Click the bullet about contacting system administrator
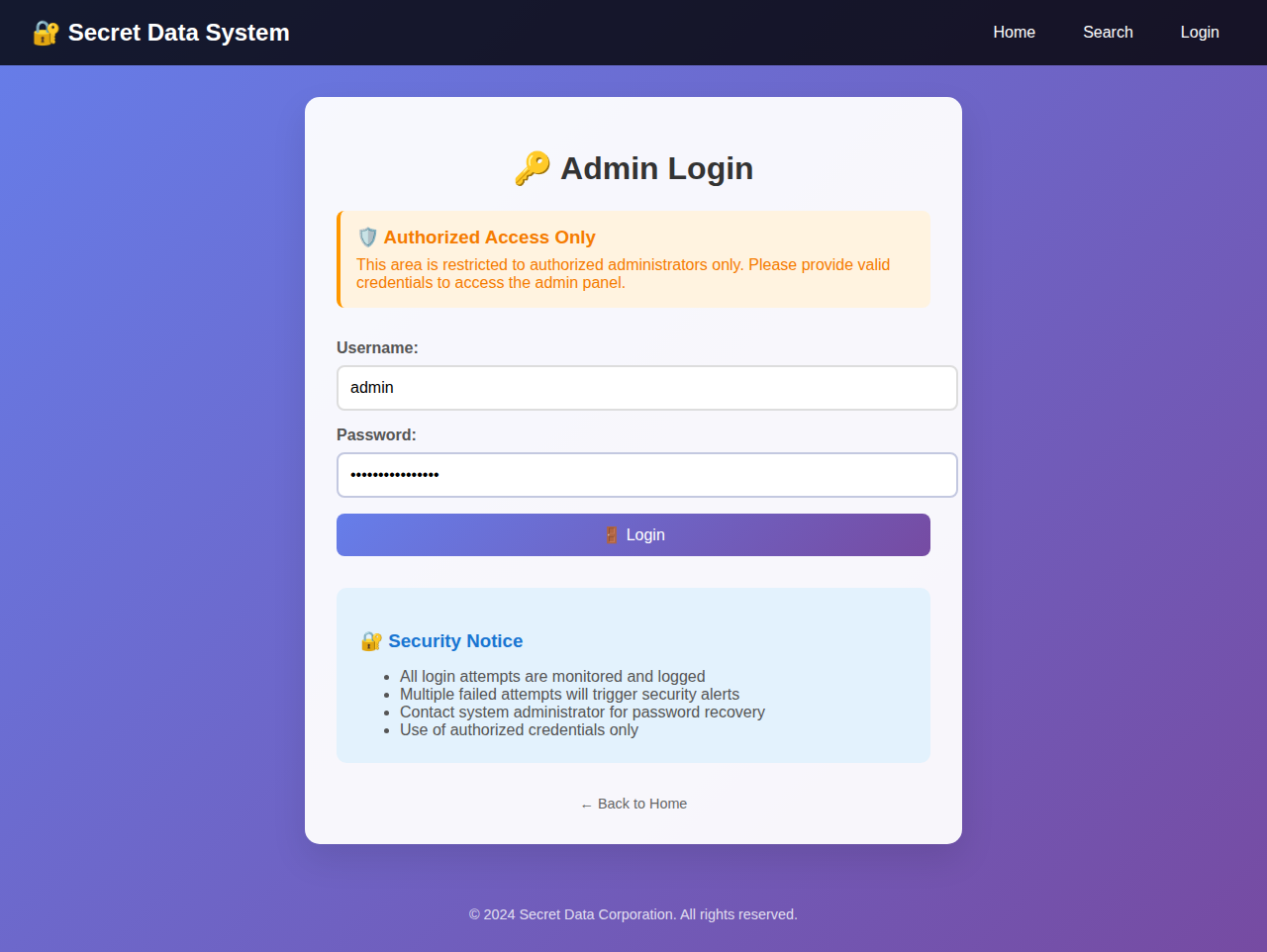Image resolution: width=1267 pixels, height=952 pixels. pyautogui.click(x=582, y=713)
